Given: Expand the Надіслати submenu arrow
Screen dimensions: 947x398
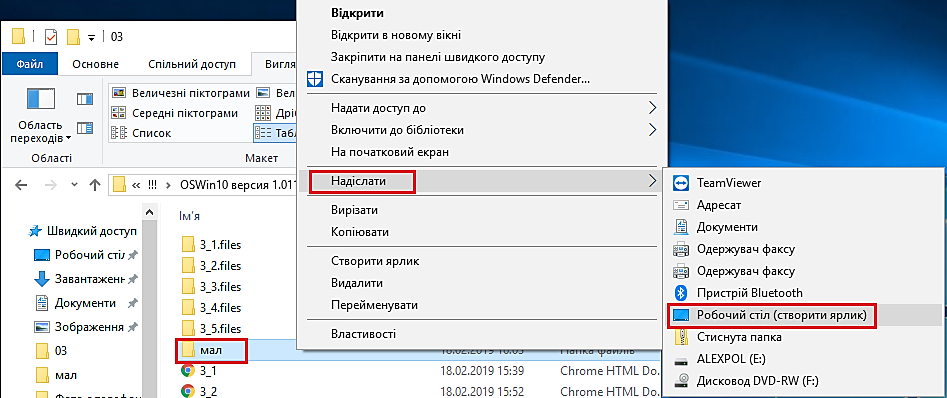Looking at the screenshot, I should pos(652,181).
